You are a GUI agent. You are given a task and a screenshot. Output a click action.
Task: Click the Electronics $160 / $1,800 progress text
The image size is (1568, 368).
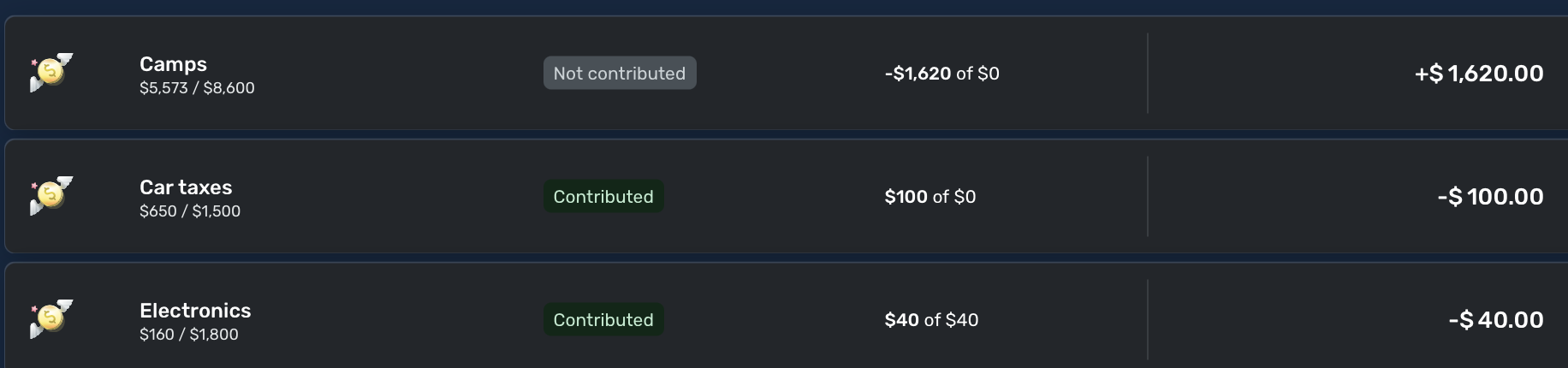pos(189,334)
